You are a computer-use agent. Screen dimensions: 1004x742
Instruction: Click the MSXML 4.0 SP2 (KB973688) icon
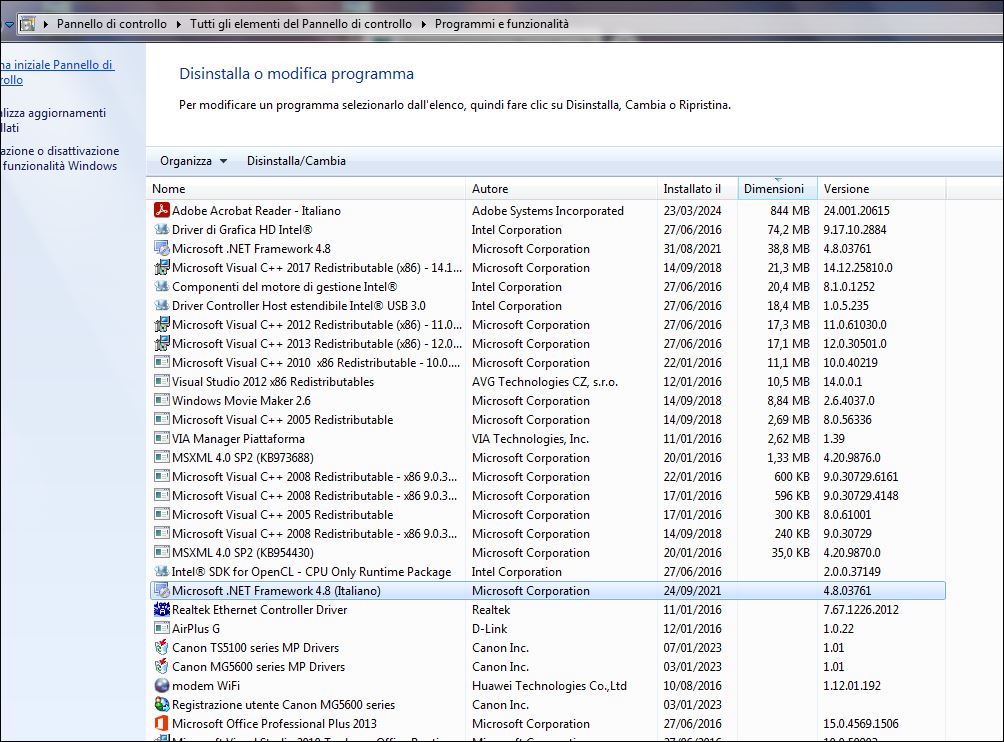[x=161, y=457]
